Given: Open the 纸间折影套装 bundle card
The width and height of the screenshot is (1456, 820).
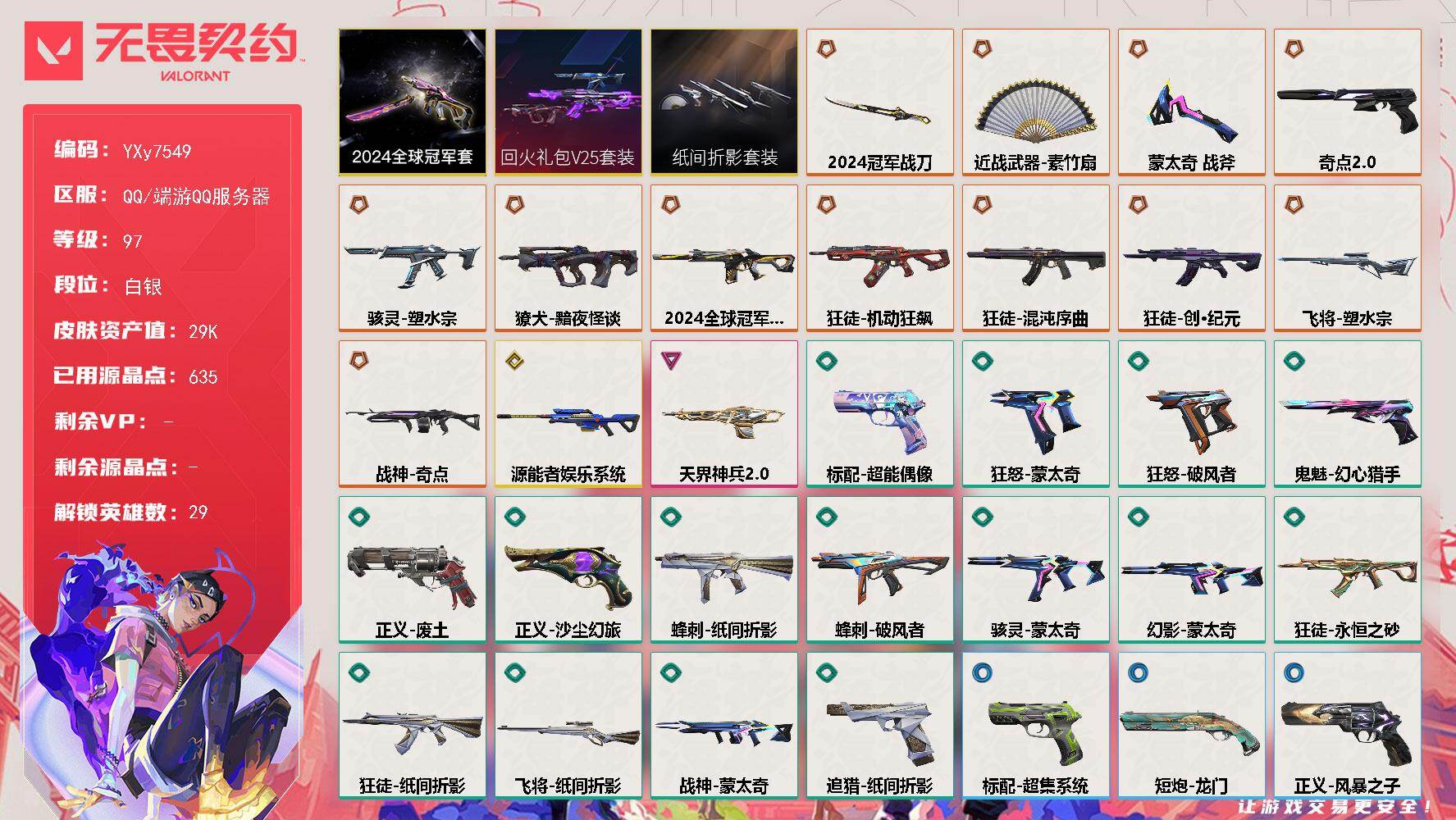Looking at the screenshot, I should 724,102.
